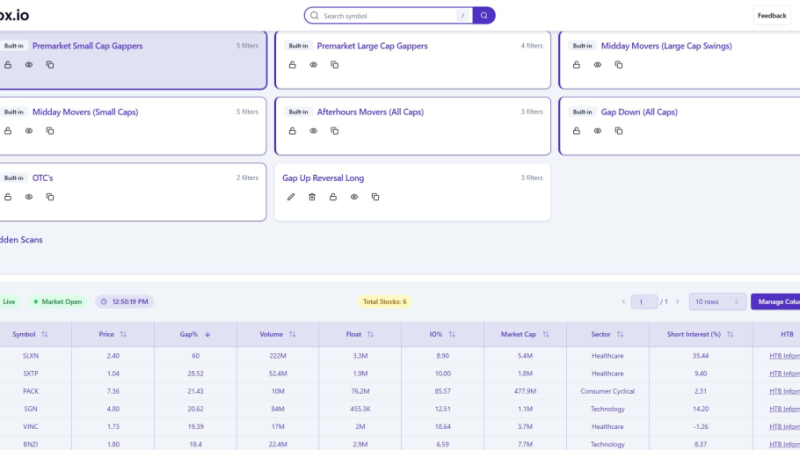Duplicate the Midday Movers (Large Cap Swings) scan
Viewport: 800px width, 450px height.
coord(618,65)
